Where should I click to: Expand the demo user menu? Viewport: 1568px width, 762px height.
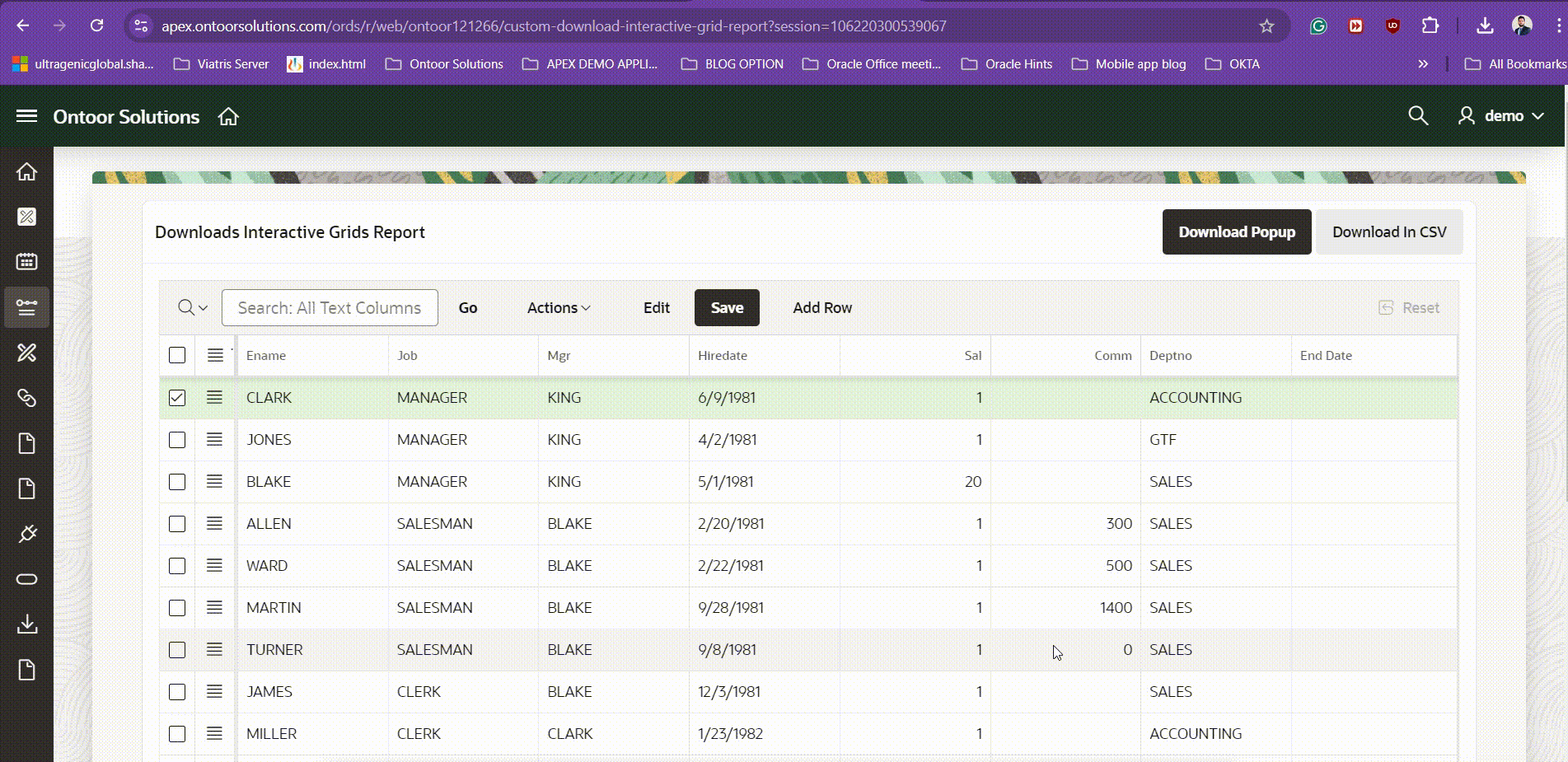[1501, 116]
